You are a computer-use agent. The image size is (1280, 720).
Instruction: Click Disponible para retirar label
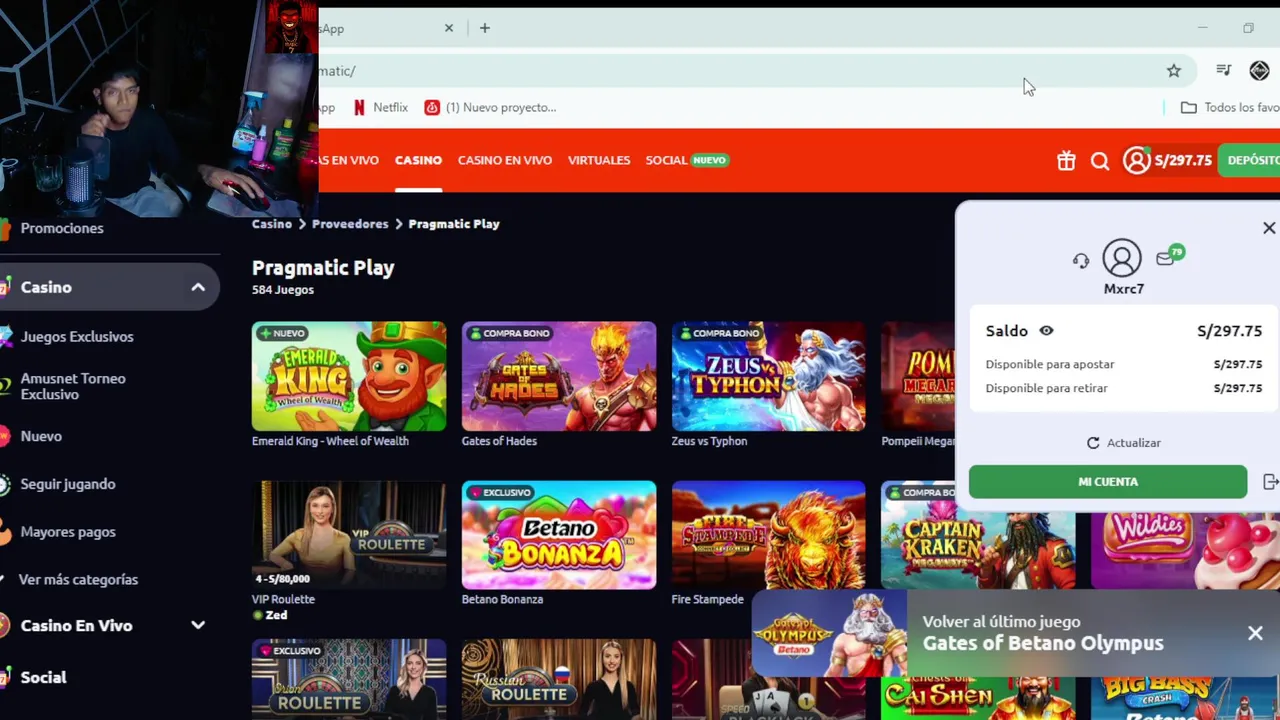(1046, 388)
